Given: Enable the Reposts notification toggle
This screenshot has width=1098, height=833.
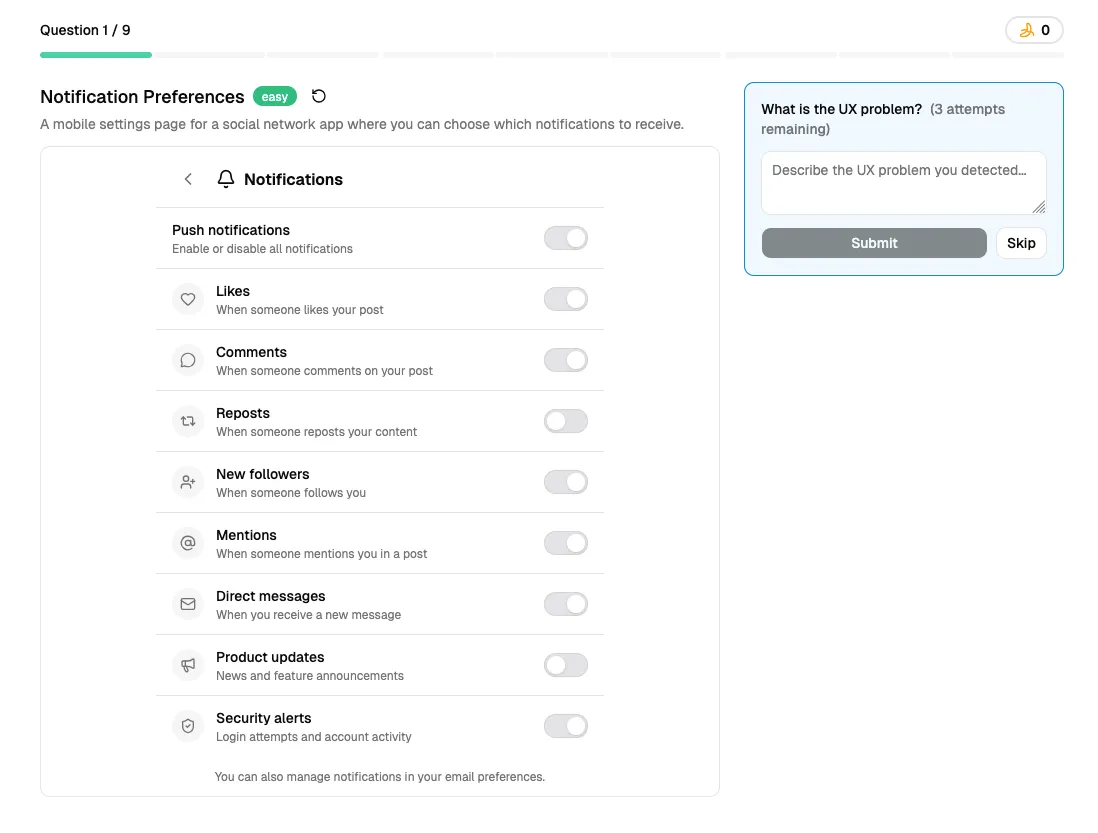Looking at the screenshot, I should pyautogui.click(x=566, y=421).
